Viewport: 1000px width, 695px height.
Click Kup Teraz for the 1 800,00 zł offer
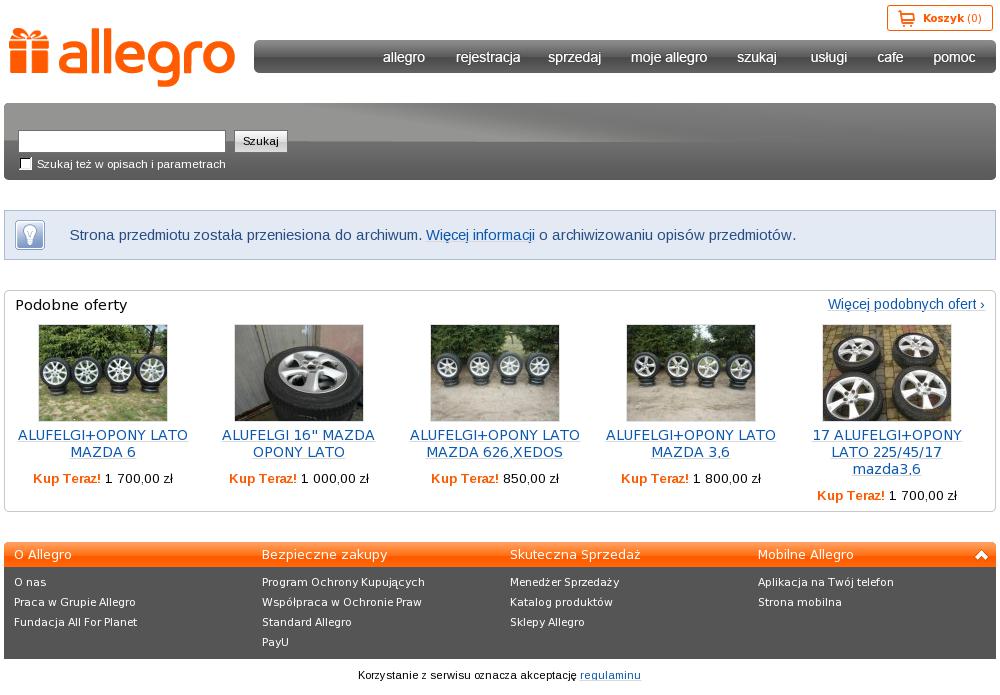pyautogui.click(x=655, y=479)
